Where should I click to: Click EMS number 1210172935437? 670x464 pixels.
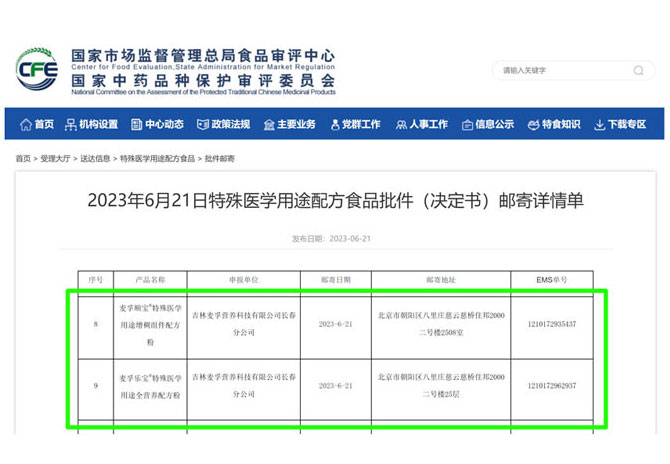[x=552, y=324]
